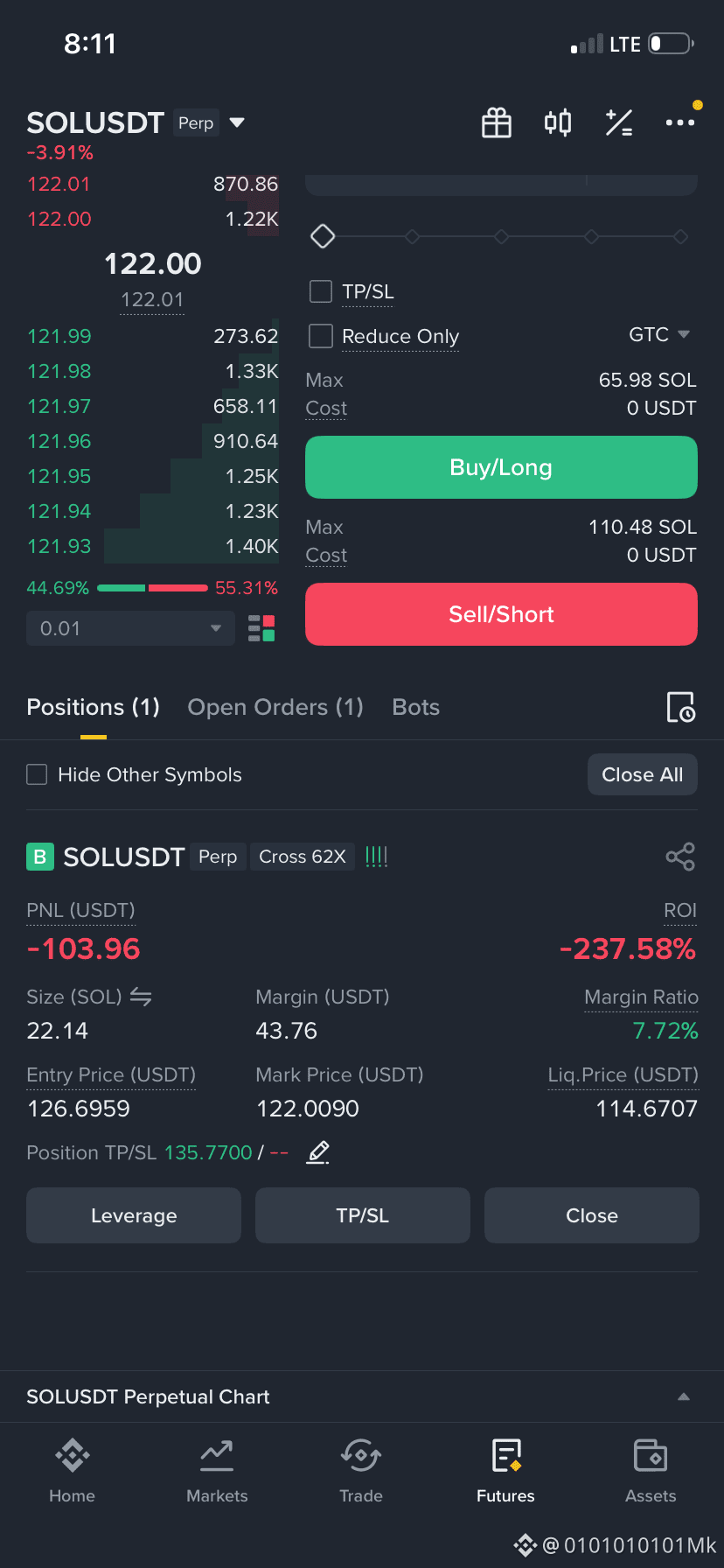Expand the SOLUSDT Perpetual Chart panel
The width and height of the screenshot is (724, 1568).
[x=684, y=1396]
